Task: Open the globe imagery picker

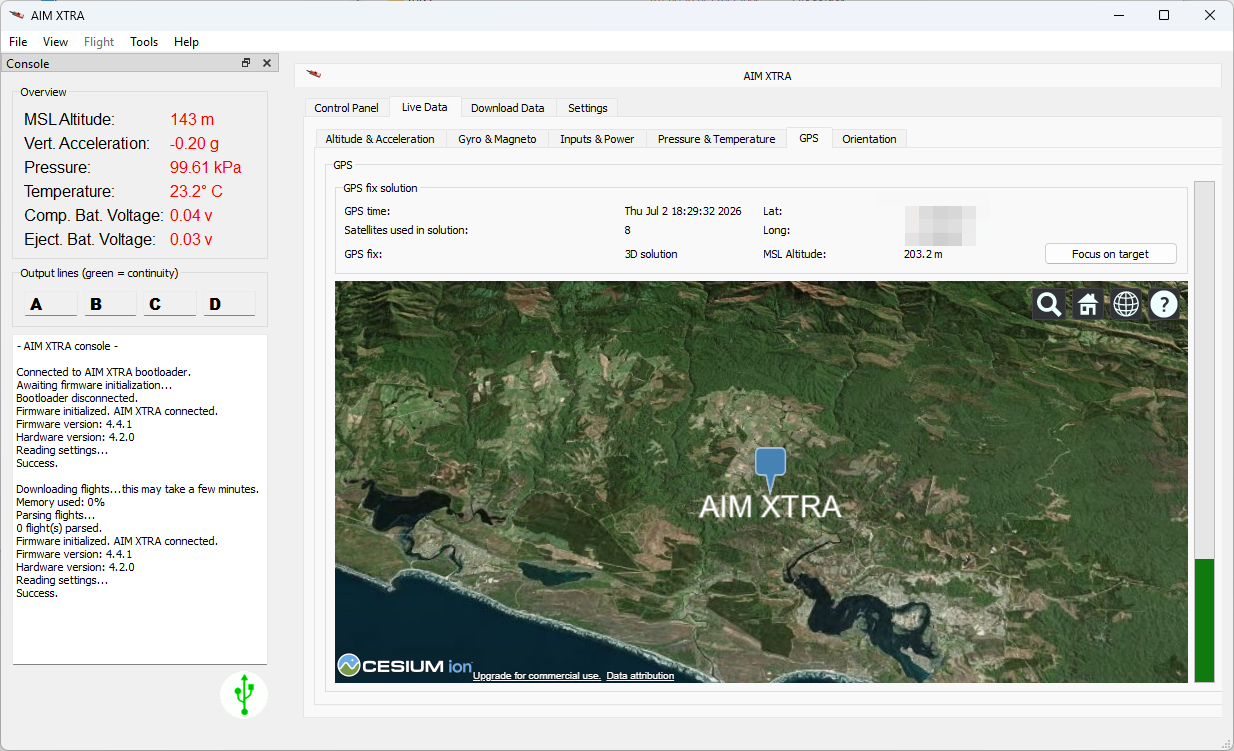Action: pos(1126,304)
